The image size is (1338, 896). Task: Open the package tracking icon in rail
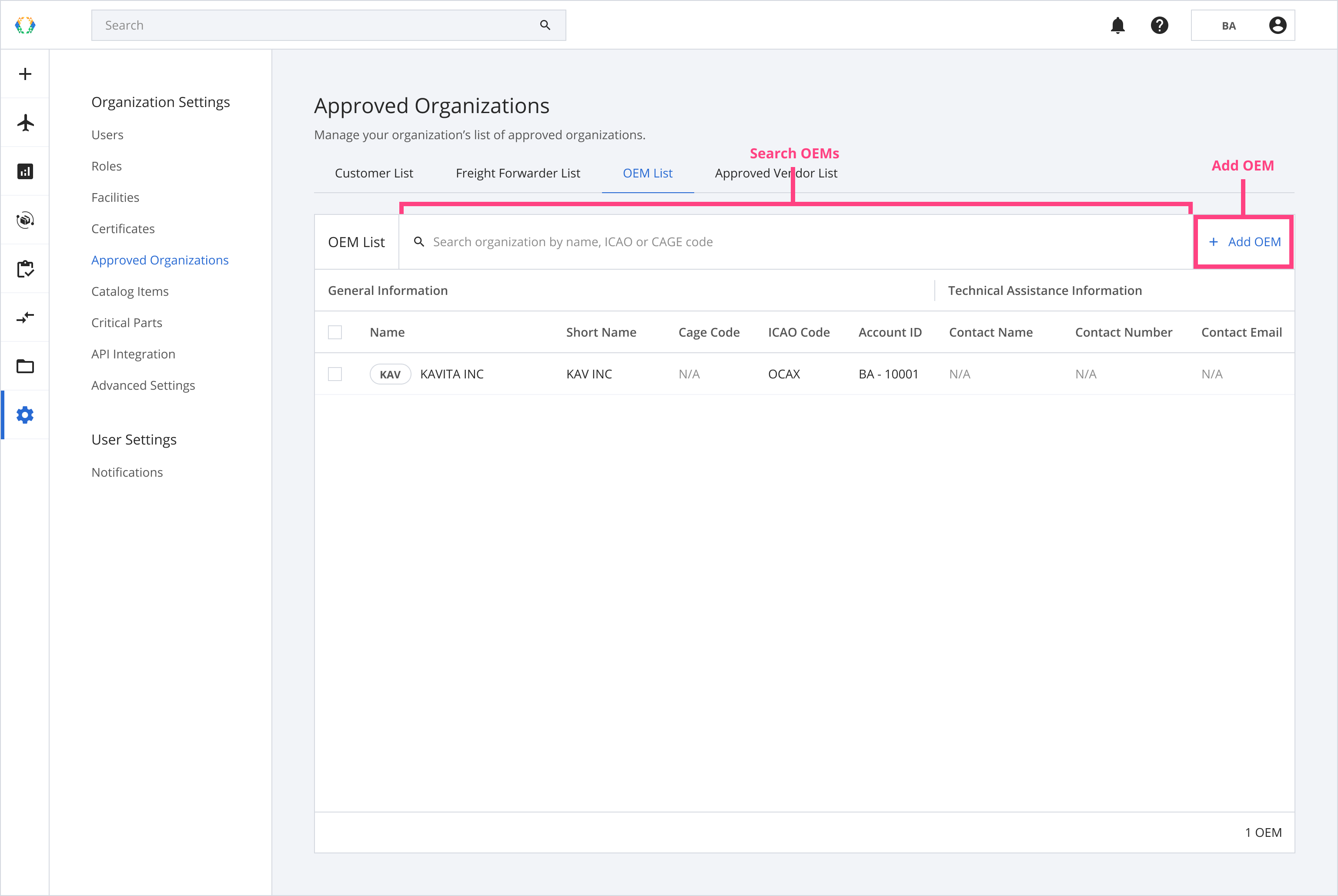[25, 220]
